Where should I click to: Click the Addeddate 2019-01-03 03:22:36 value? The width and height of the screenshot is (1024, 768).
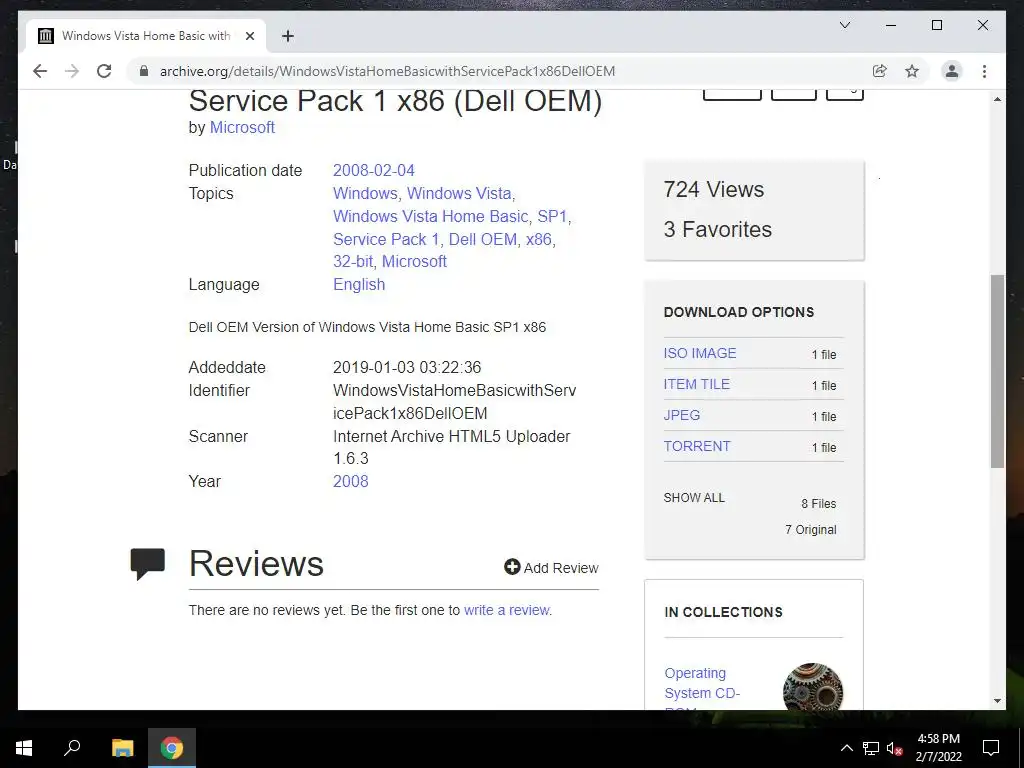pos(407,368)
